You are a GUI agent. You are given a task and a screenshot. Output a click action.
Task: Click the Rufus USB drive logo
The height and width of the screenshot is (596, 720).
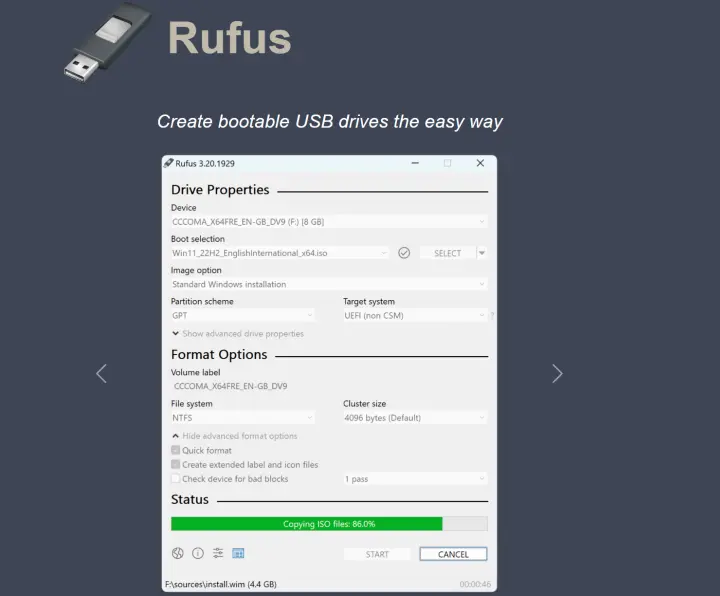tap(107, 42)
